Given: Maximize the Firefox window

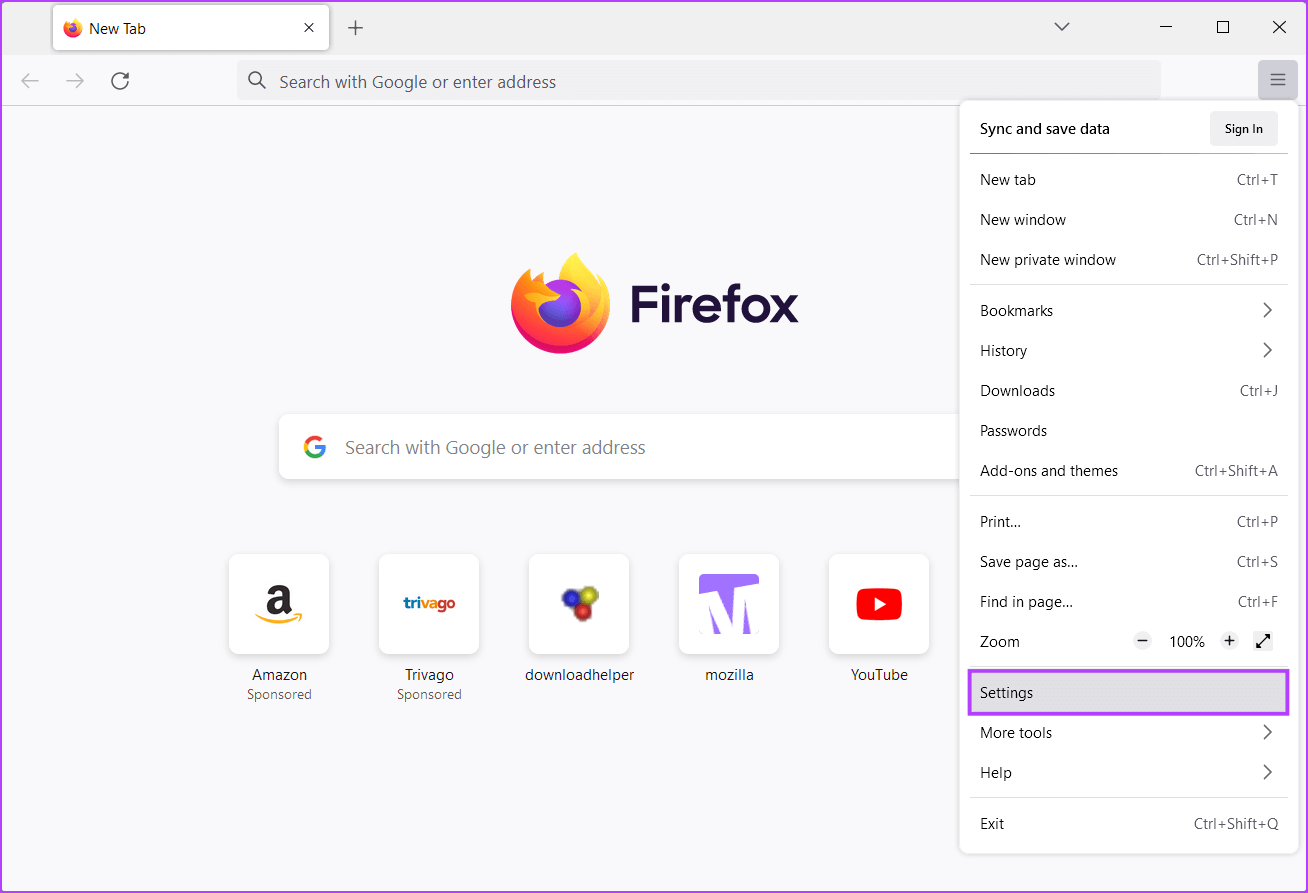Looking at the screenshot, I should tap(1223, 27).
